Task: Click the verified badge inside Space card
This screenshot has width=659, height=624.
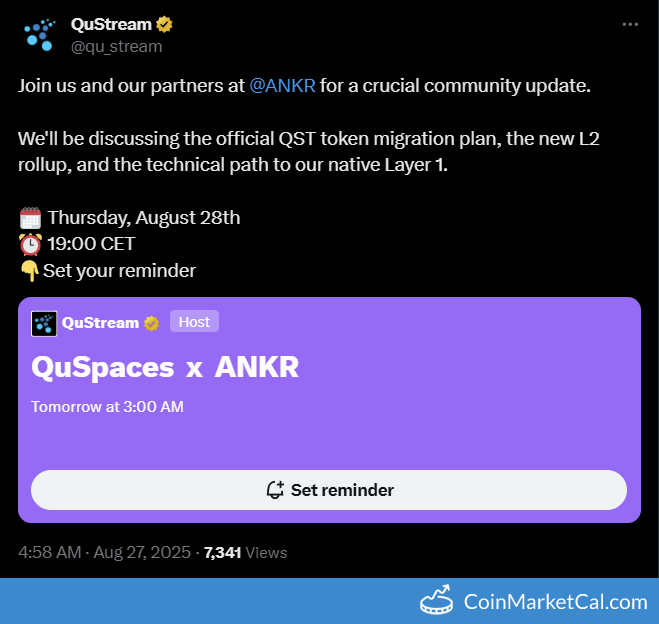Action: coord(151,323)
